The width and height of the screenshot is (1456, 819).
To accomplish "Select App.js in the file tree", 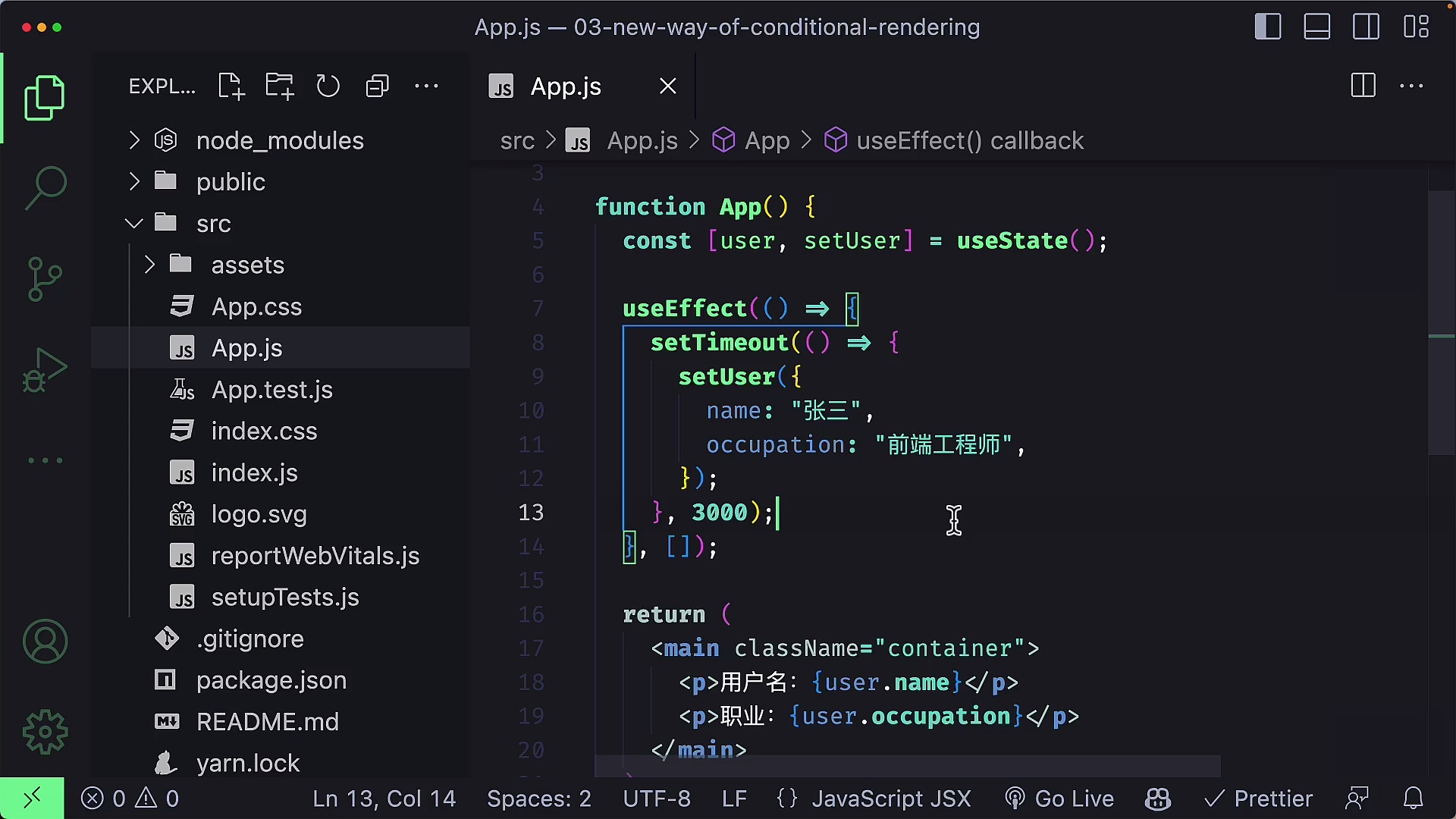I will click(281, 348).
